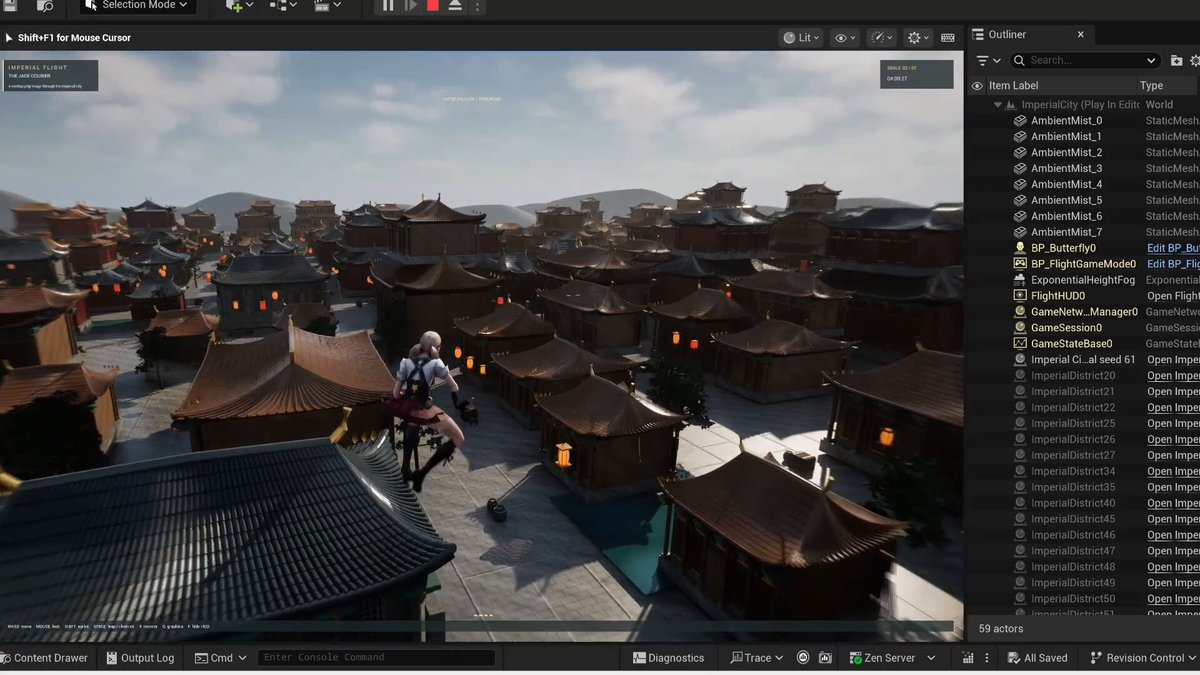The width and height of the screenshot is (1200, 675).
Task: Click the Outliner search field
Action: (1084, 60)
